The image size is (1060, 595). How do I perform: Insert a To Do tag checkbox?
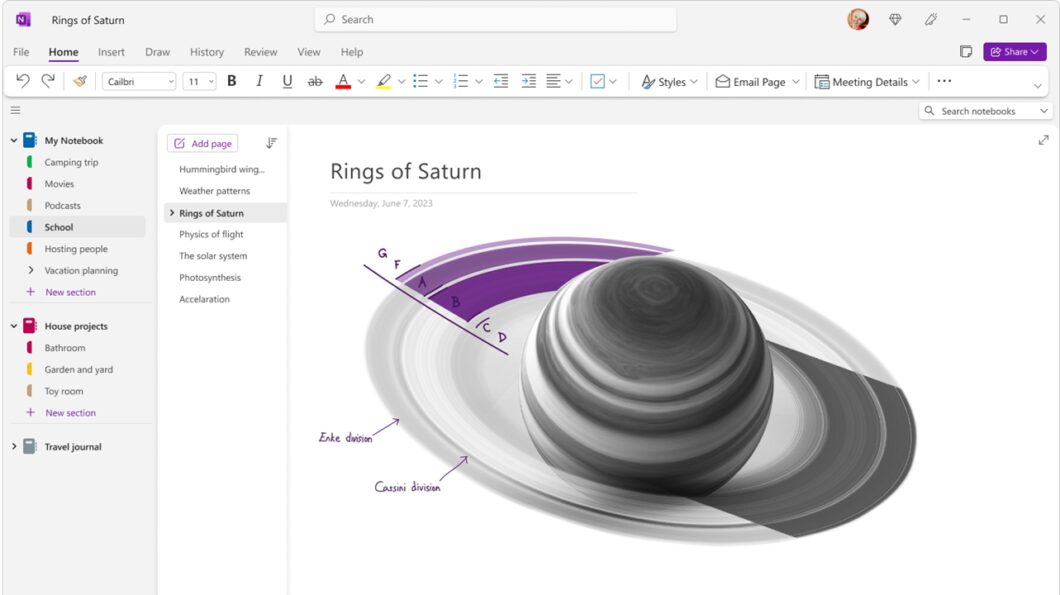[597, 81]
